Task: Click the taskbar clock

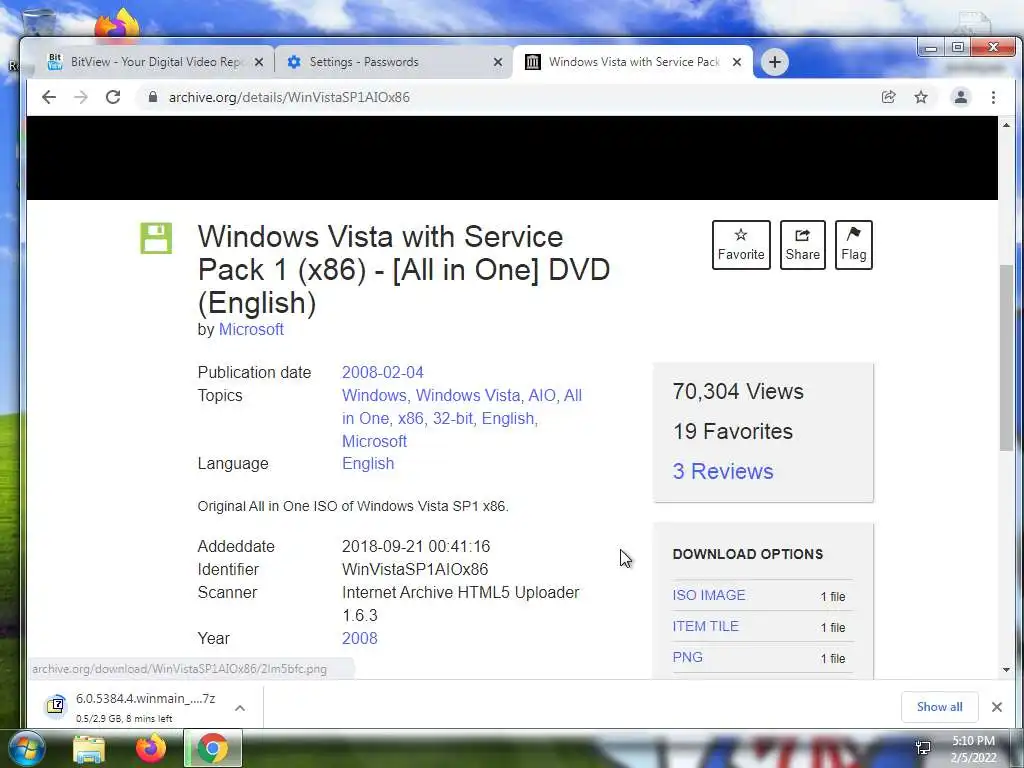Action: click(x=973, y=749)
